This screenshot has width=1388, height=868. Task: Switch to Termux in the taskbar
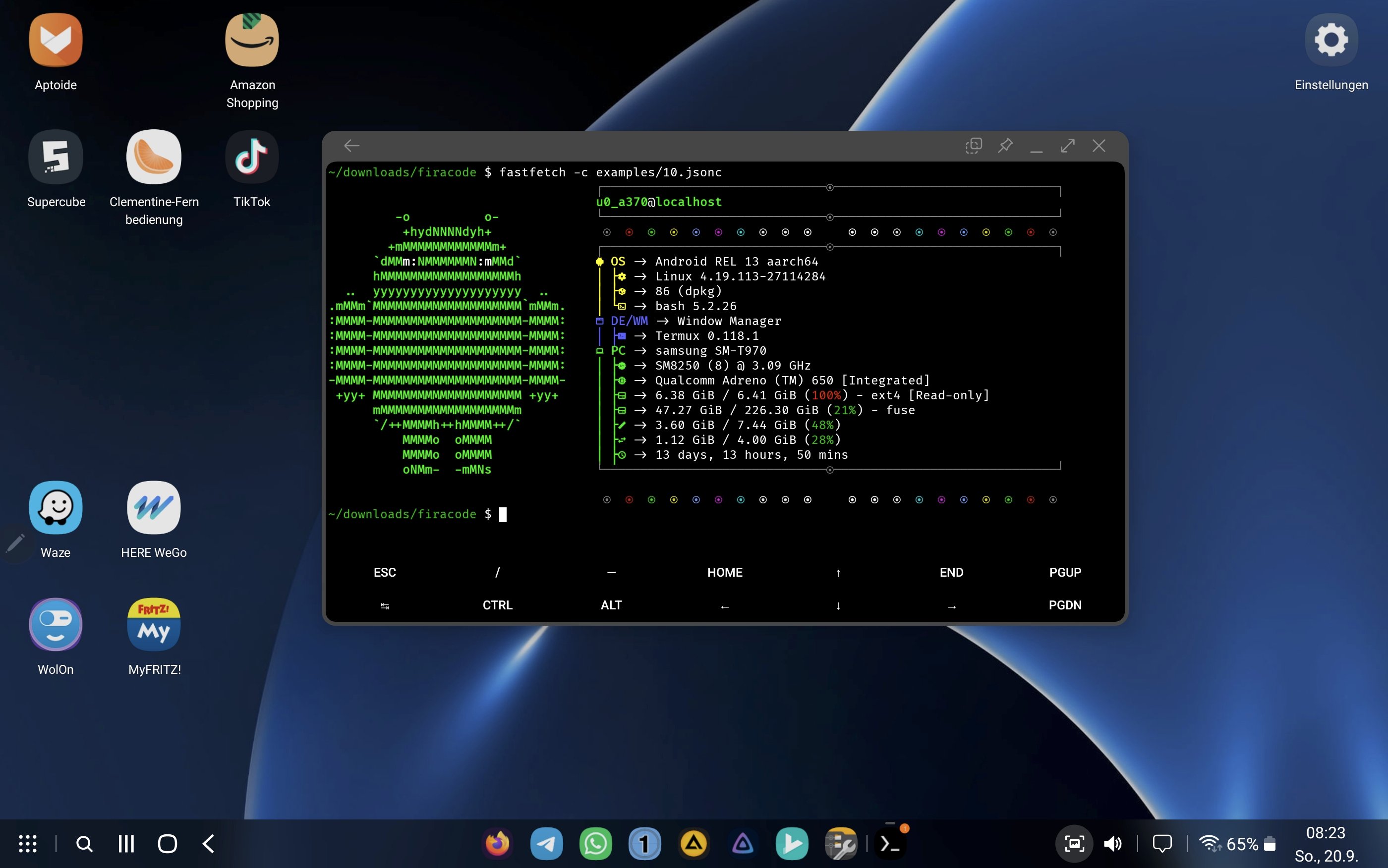(890, 843)
